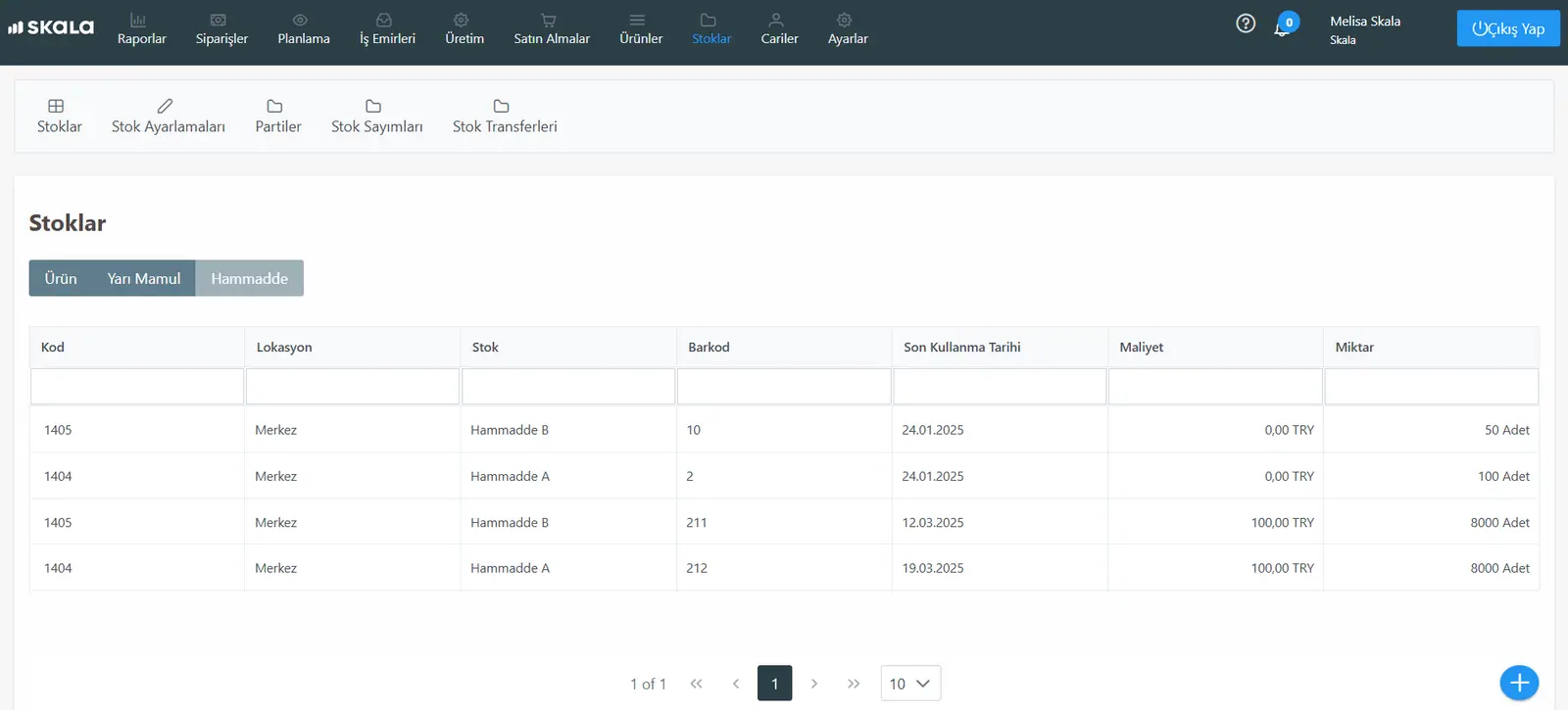Open İş Emirleri section
Image resolution: width=1568 pixels, height=710 pixels.
pos(387,29)
